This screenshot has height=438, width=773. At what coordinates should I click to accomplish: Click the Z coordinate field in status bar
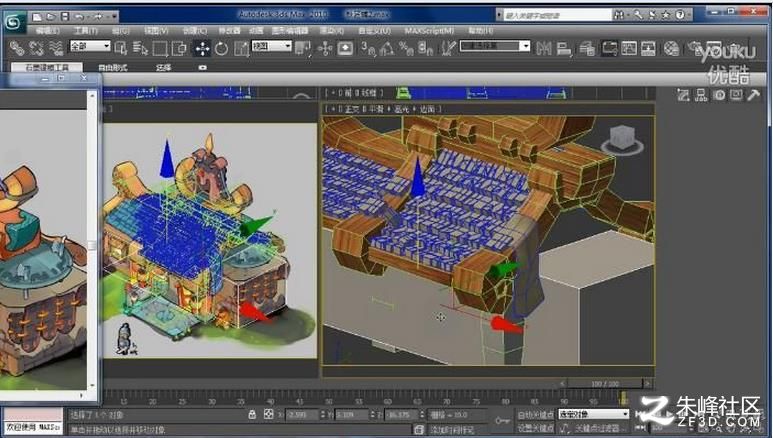coord(400,415)
